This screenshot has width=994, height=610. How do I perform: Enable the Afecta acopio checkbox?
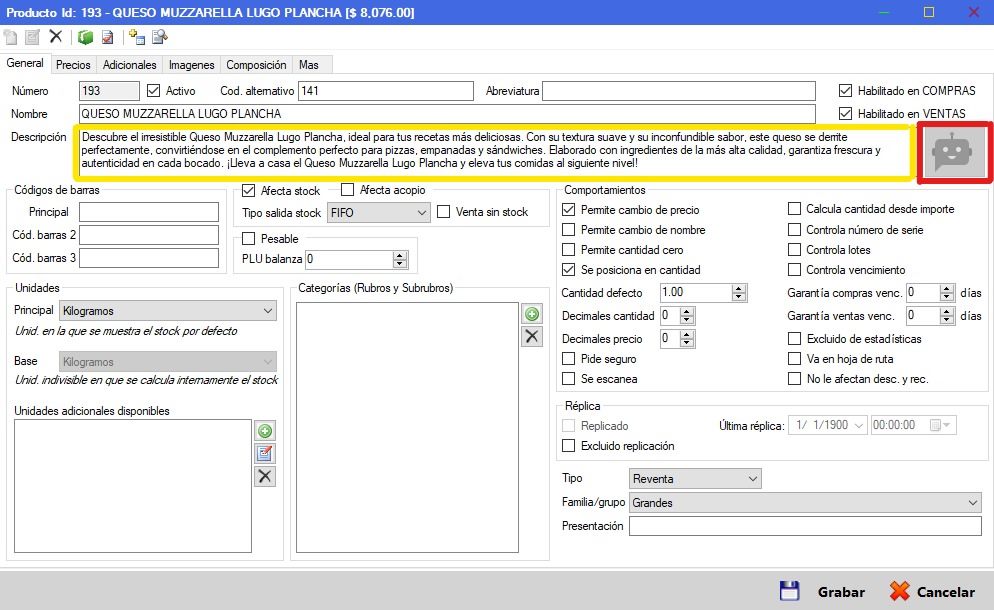click(x=347, y=190)
